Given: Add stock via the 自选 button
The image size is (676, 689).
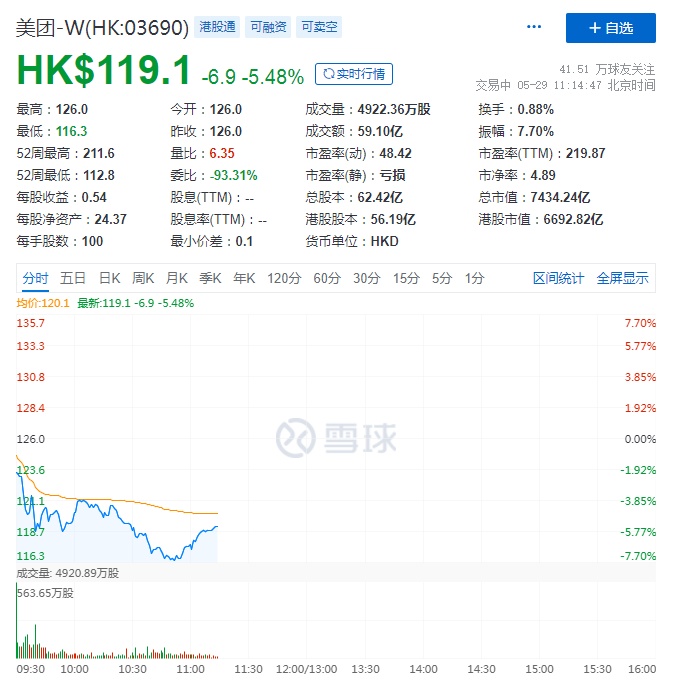Looking at the screenshot, I should coord(611,28).
